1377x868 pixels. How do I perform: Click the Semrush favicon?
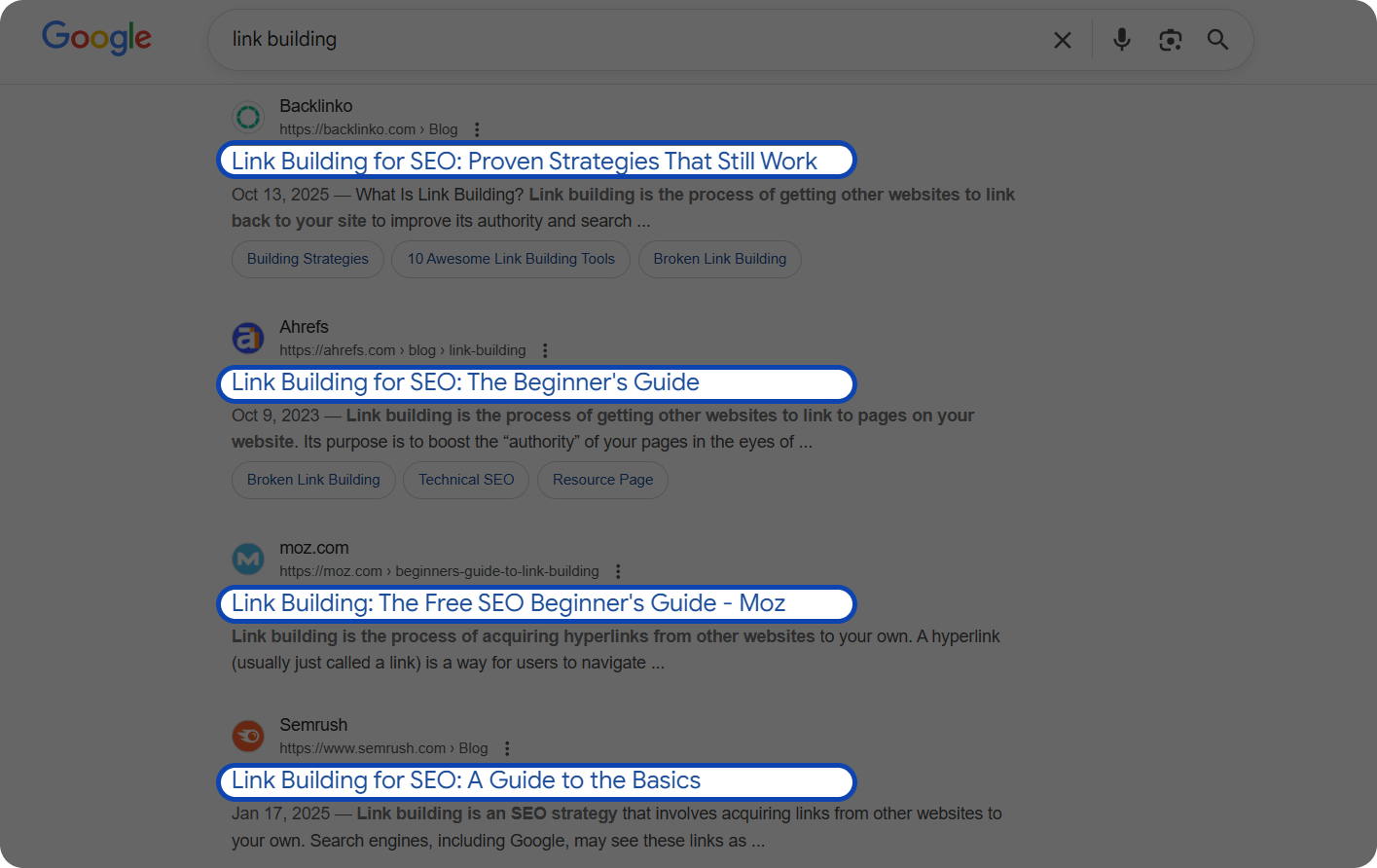tap(248, 736)
